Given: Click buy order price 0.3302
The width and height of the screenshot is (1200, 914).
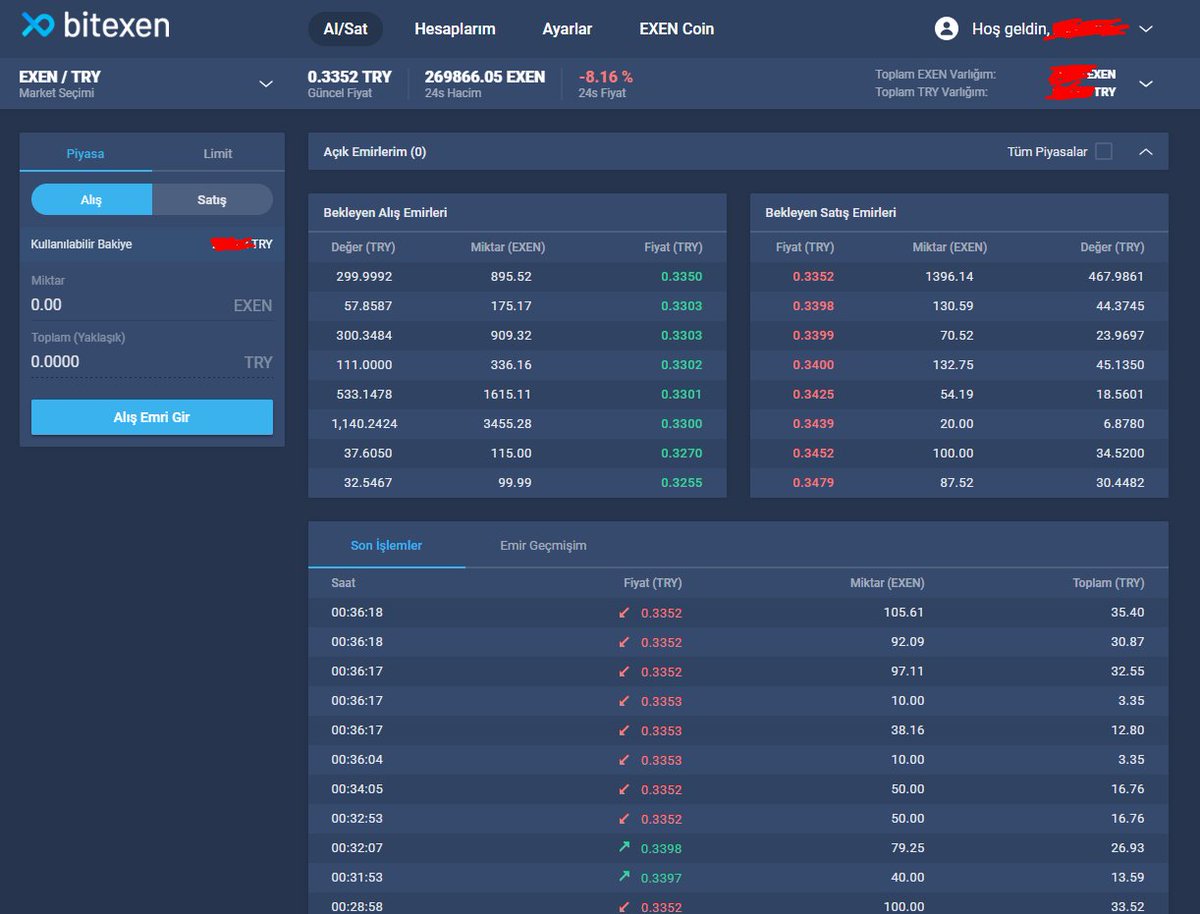Looking at the screenshot, I should coord(681,365).
